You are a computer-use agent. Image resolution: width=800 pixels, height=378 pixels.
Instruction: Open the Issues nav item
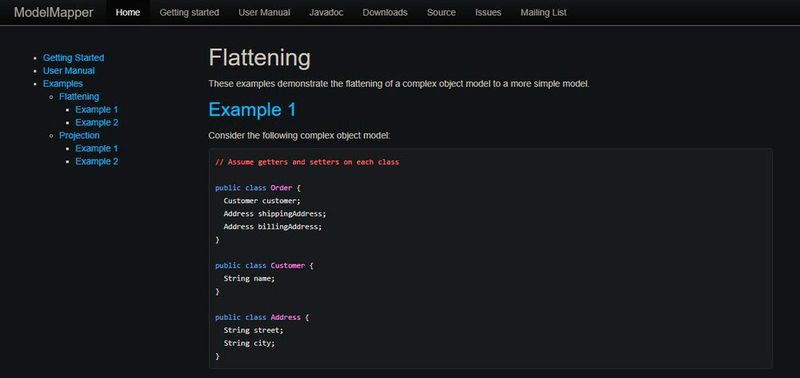(488, 12)
